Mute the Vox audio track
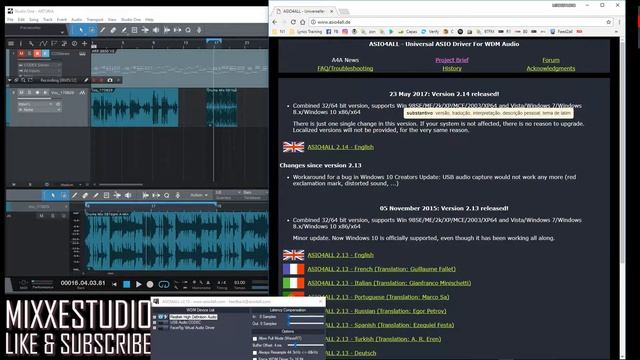This screenshot has height=360, width=640. coord(21,93)
